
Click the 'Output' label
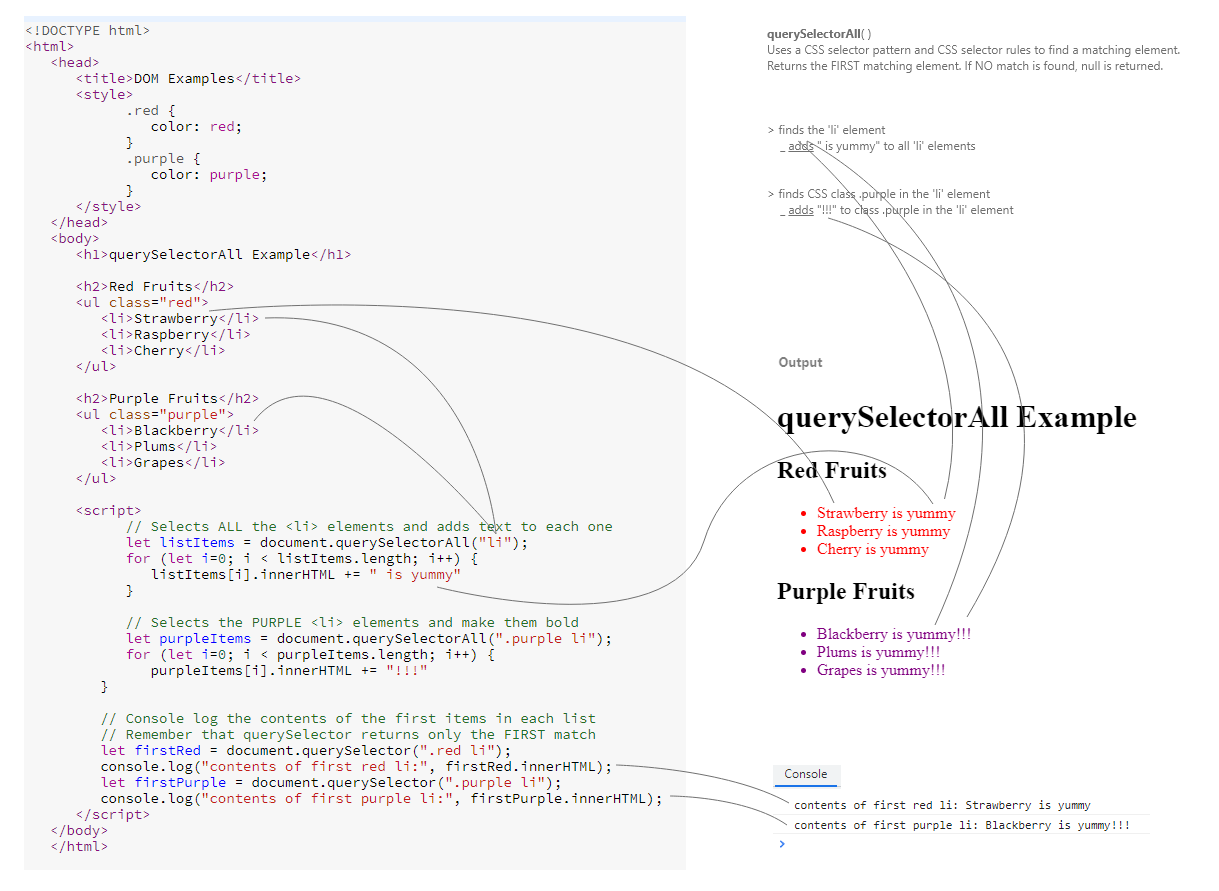800,362
